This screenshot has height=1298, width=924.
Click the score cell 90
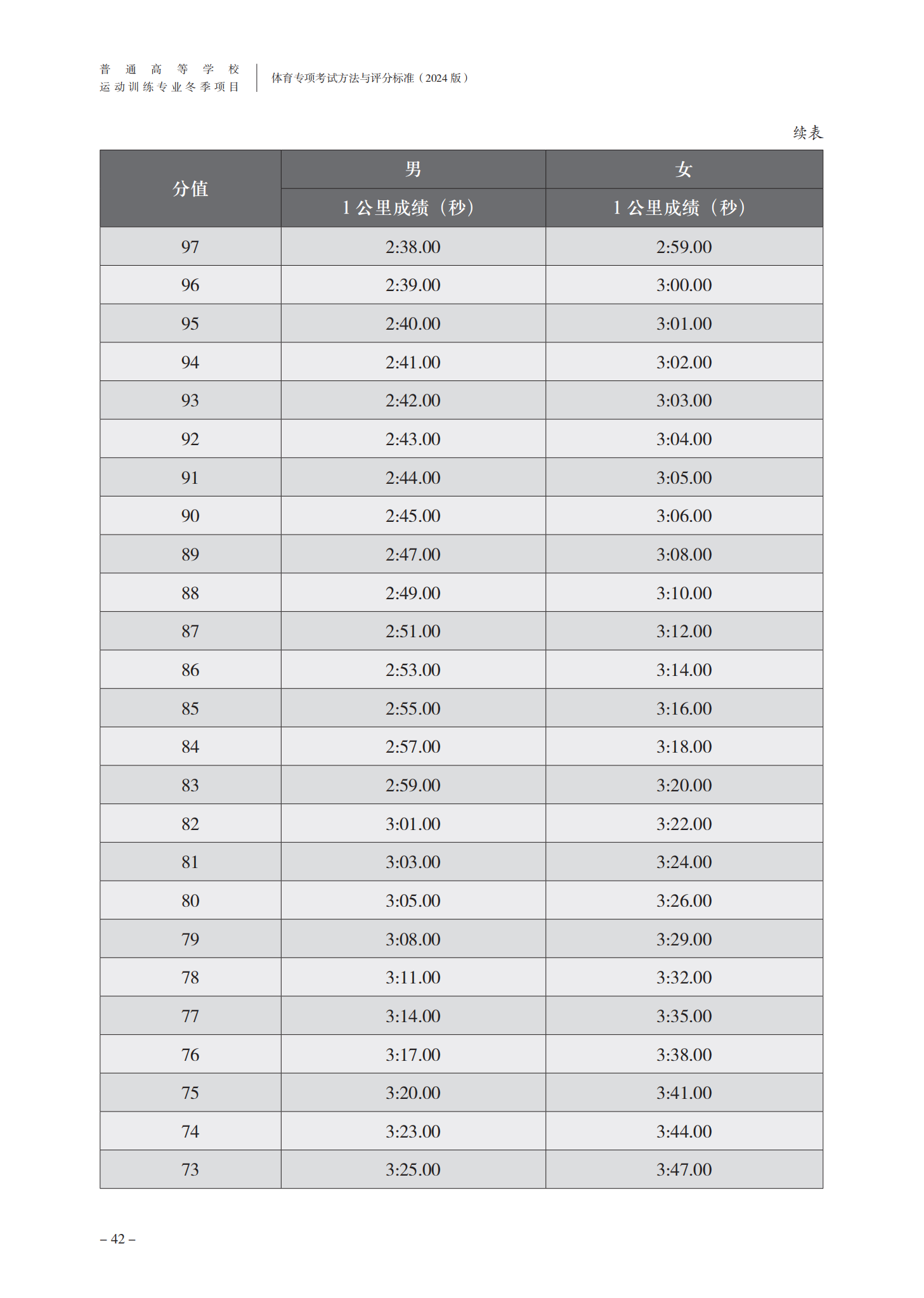click(x=190, y=516)
